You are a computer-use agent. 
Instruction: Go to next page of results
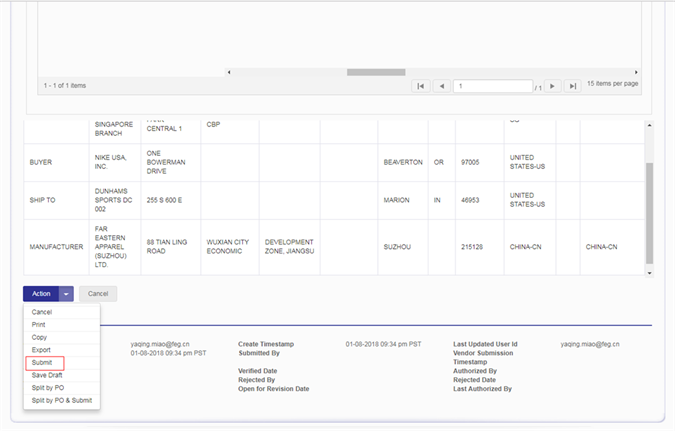click(553, 87)
